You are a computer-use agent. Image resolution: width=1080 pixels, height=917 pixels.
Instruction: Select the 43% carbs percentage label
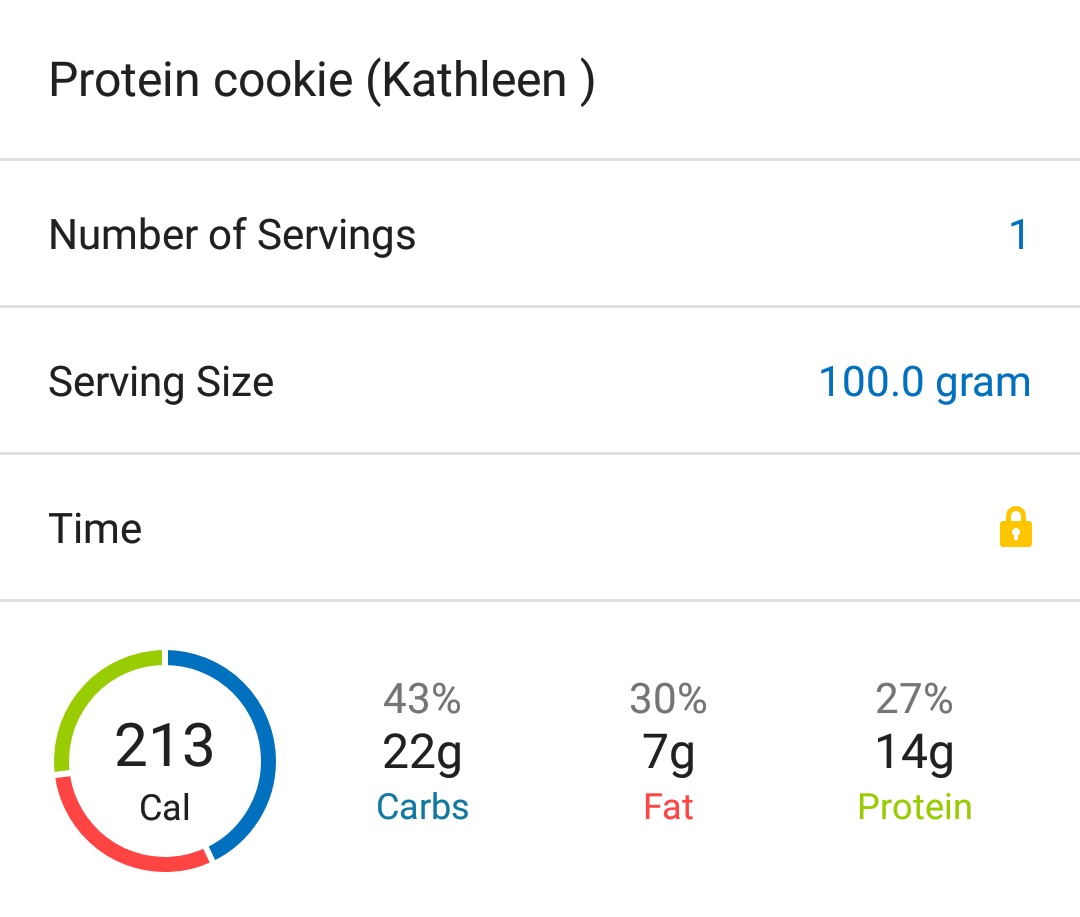coord(422,701)
